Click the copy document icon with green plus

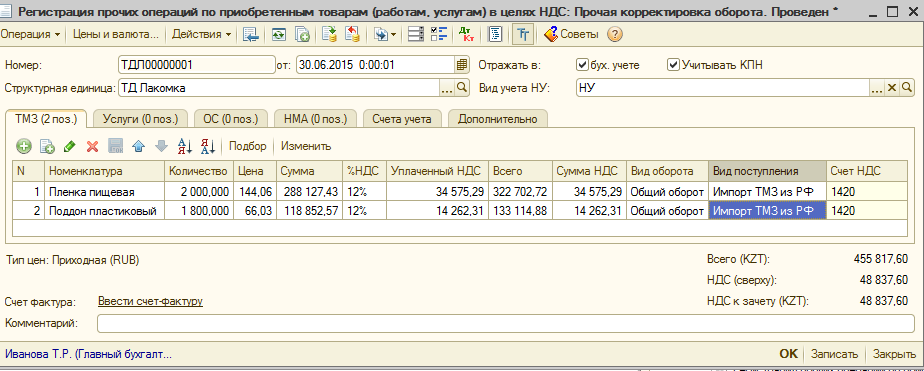[x=302, y=35]
